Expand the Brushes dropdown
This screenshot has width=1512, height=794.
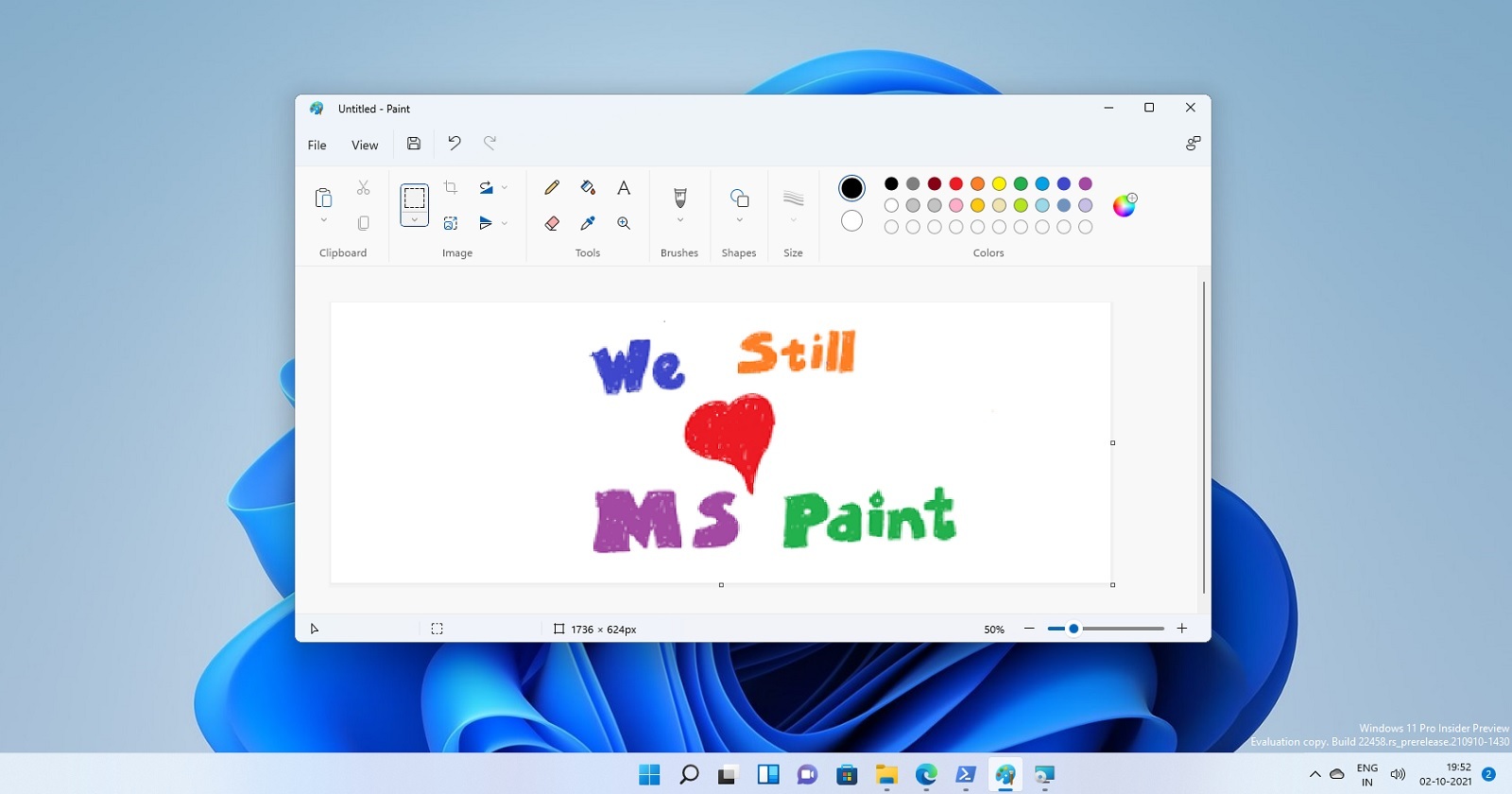tap(679, 220)
